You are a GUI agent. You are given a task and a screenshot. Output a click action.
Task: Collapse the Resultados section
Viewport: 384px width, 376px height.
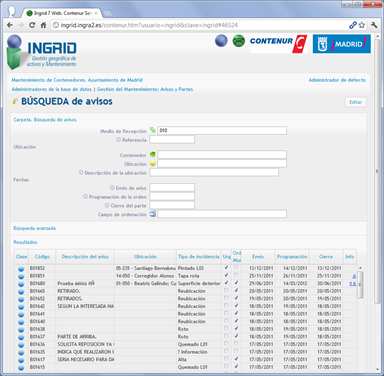[x=25, y=242]
